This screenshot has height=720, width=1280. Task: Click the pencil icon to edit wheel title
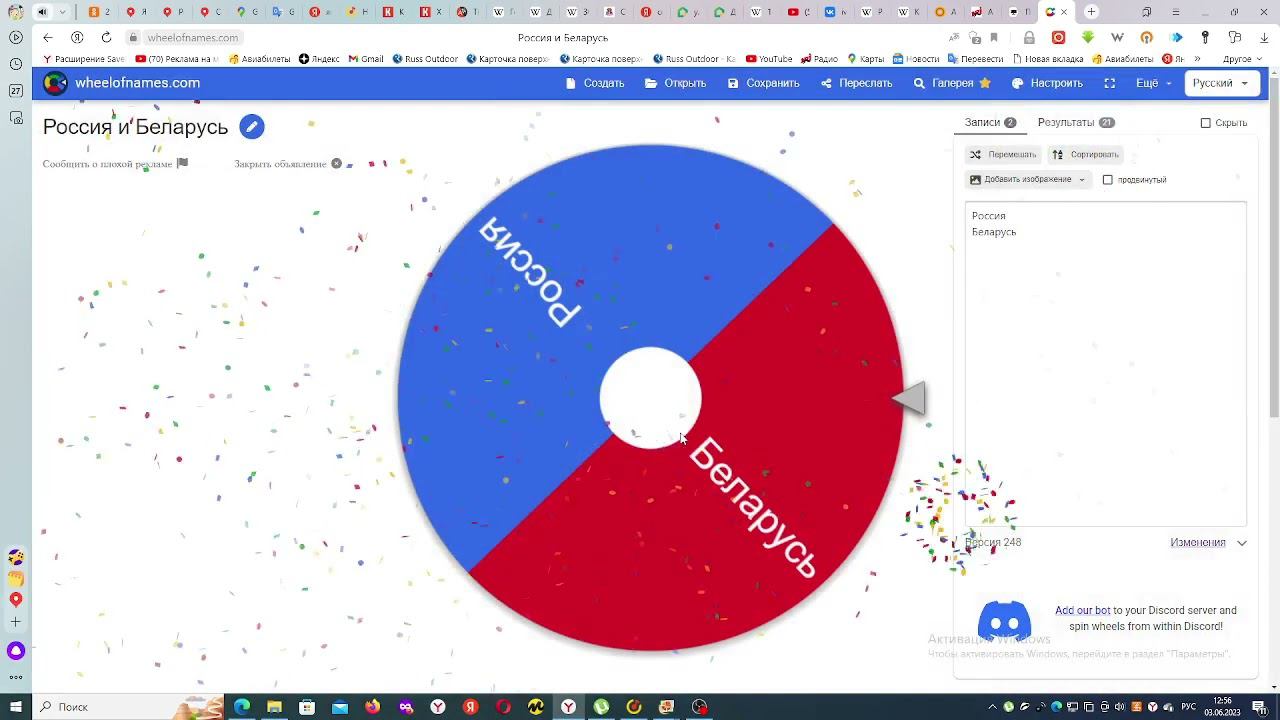click(252, 127)
